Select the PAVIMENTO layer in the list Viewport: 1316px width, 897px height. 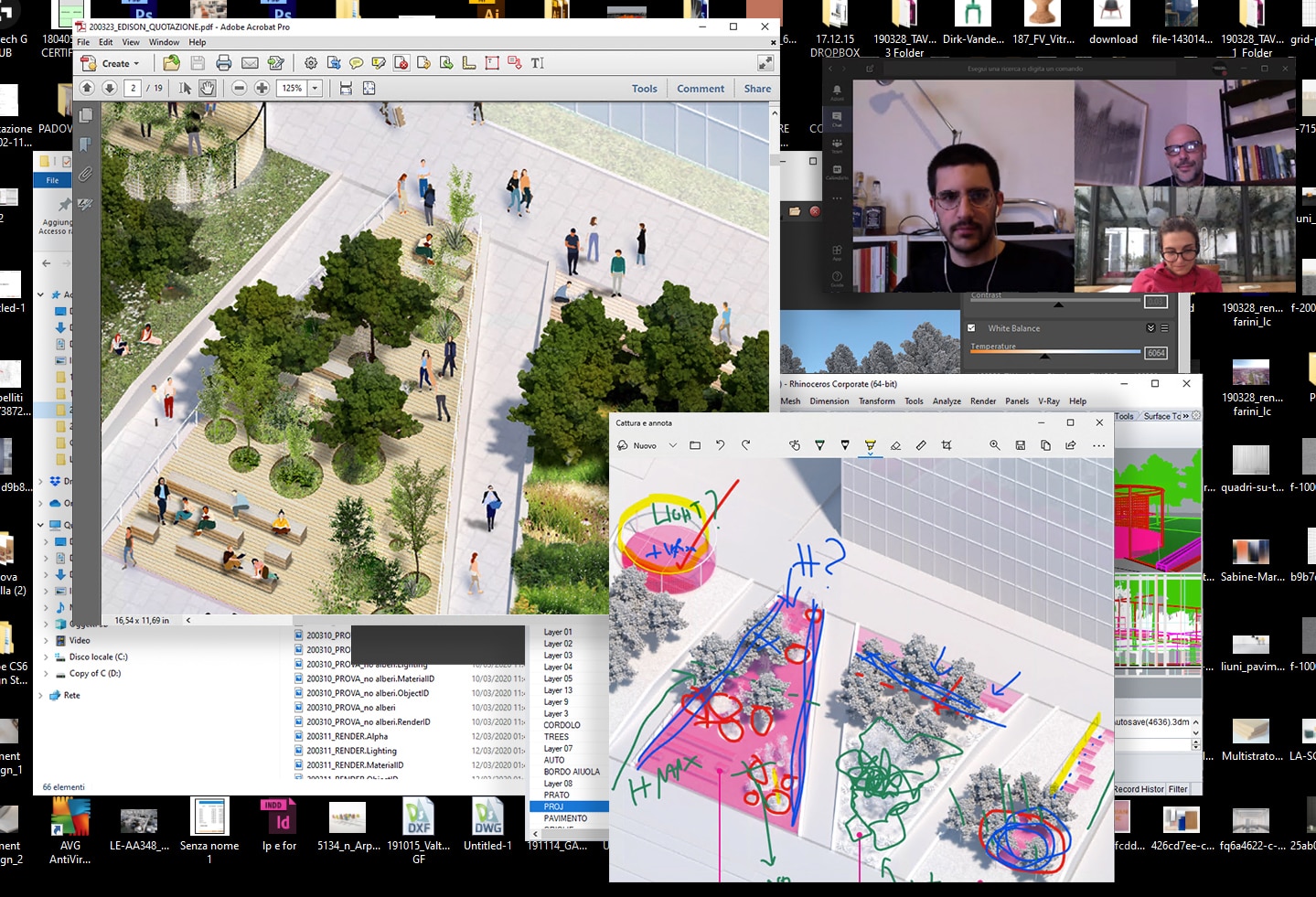pos(565,818)
